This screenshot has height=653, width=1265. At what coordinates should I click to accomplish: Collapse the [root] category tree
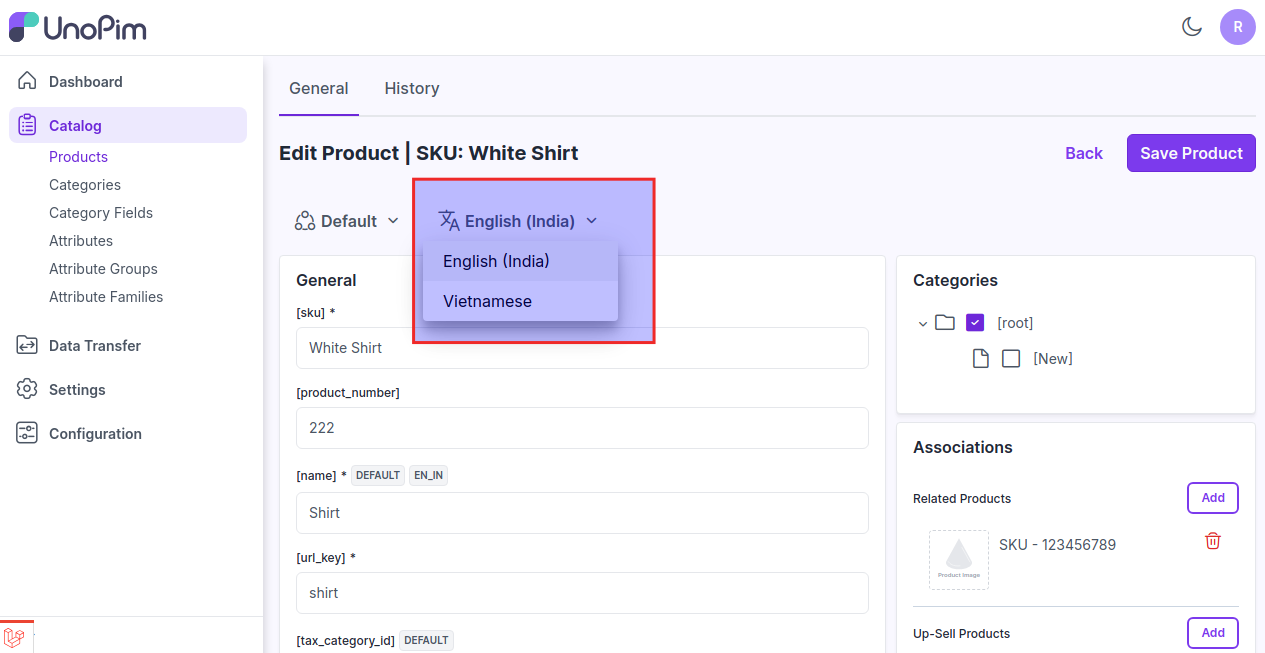point(922,323)
